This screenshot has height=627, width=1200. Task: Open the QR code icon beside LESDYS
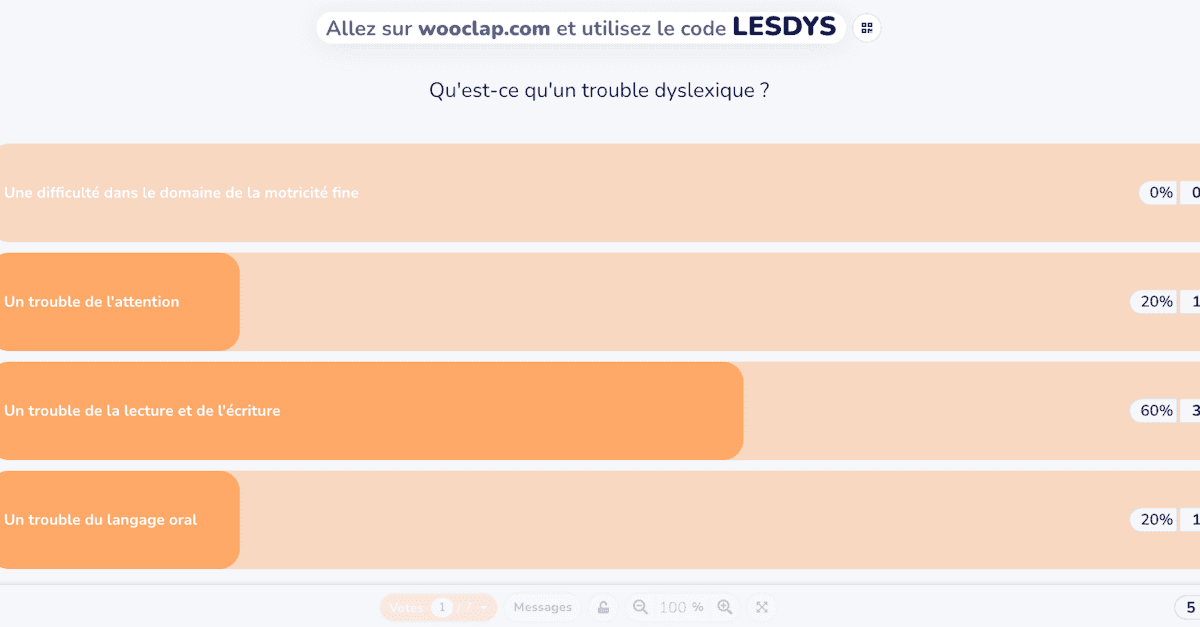[867, 28]
